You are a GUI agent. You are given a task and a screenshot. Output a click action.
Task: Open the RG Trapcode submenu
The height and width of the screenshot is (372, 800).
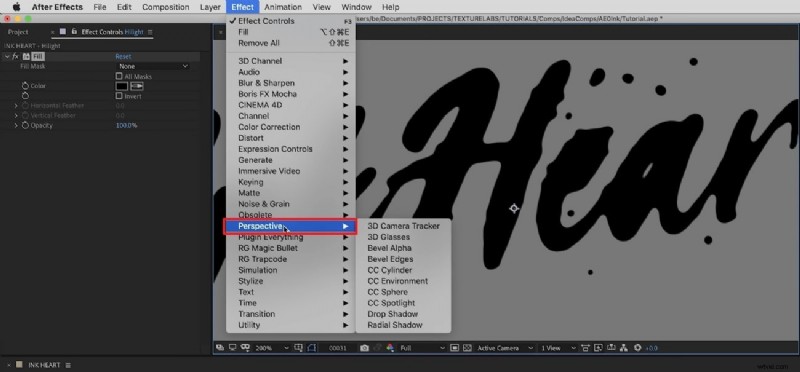(291, 259)
